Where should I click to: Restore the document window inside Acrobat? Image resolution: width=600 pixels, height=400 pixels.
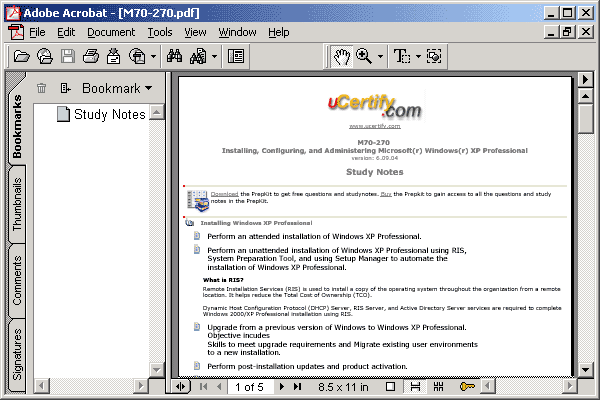(567, 32)
